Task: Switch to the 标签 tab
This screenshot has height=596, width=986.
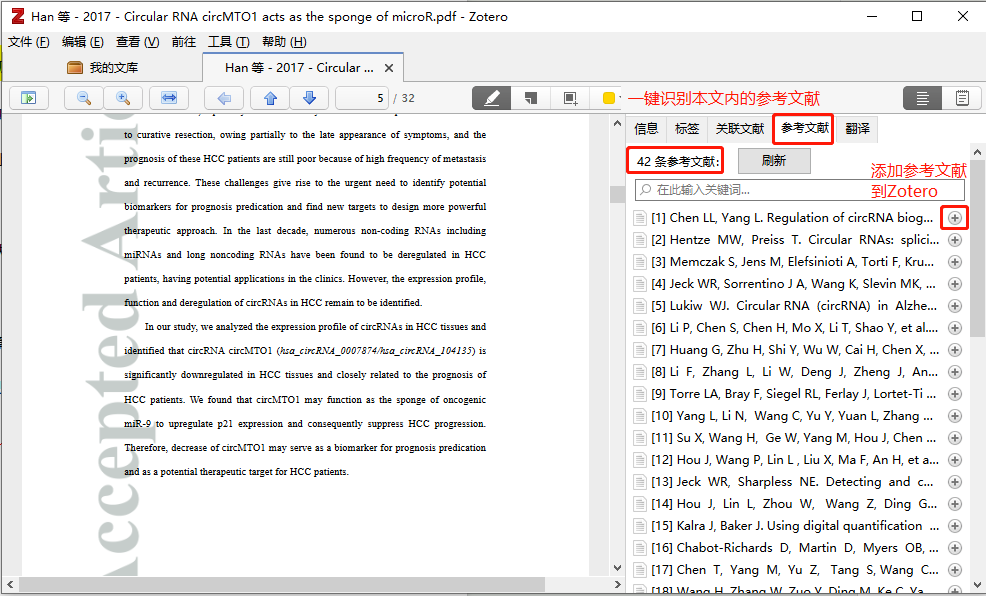Action: [687, 129]
